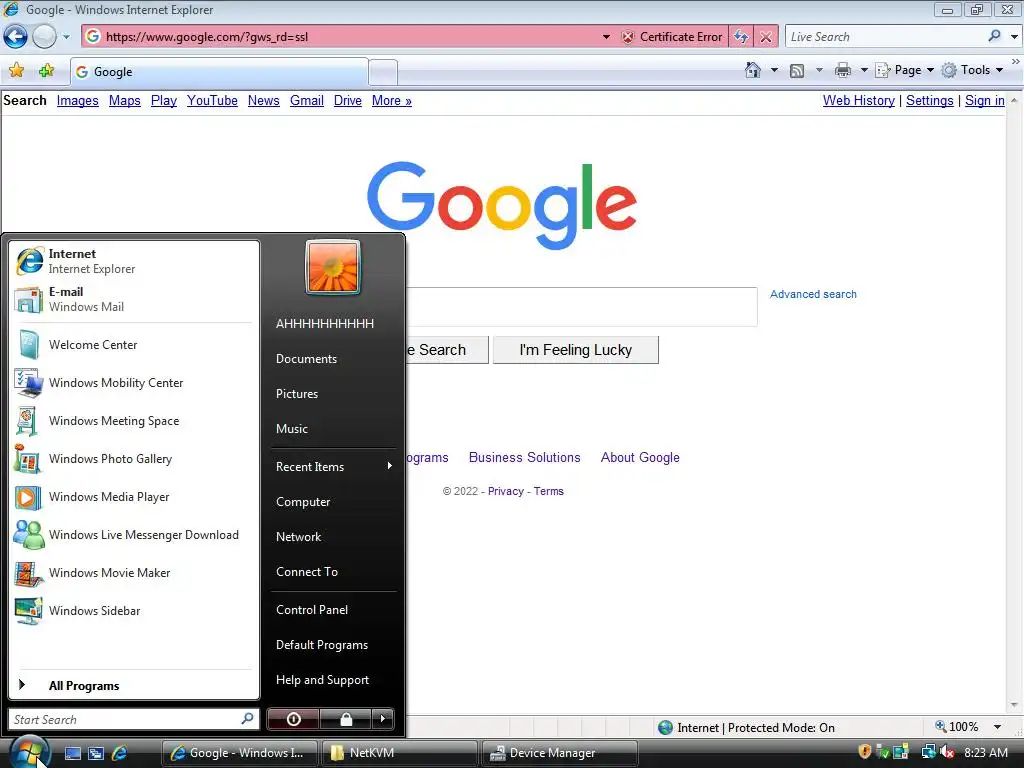This screenshot has height=768, width=1024.
Task: Click the More » link
Action: 392,101
